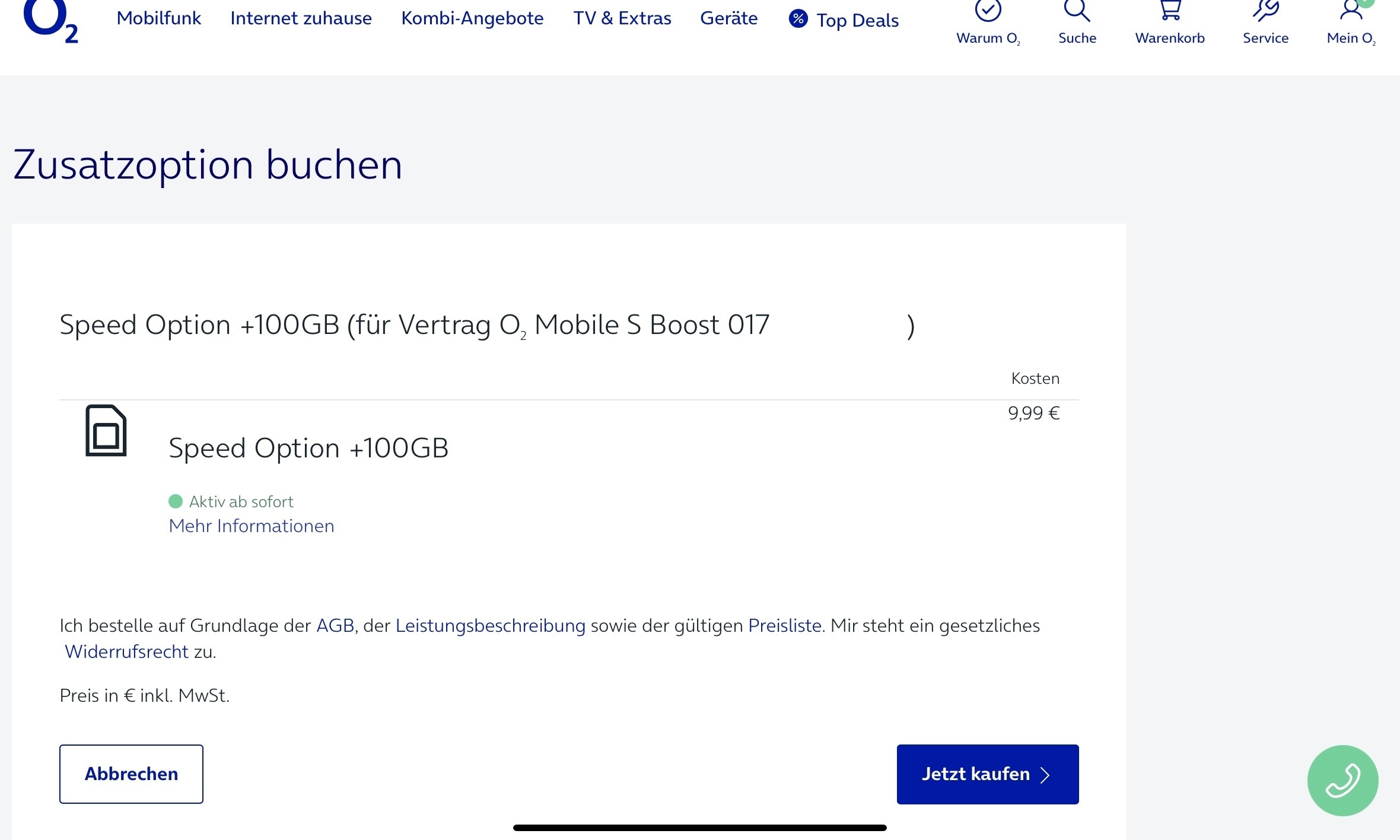Click the Speed Option +100GB product name
The width and height of the screenshot is (1400, 840).
(x=308, y=448)
